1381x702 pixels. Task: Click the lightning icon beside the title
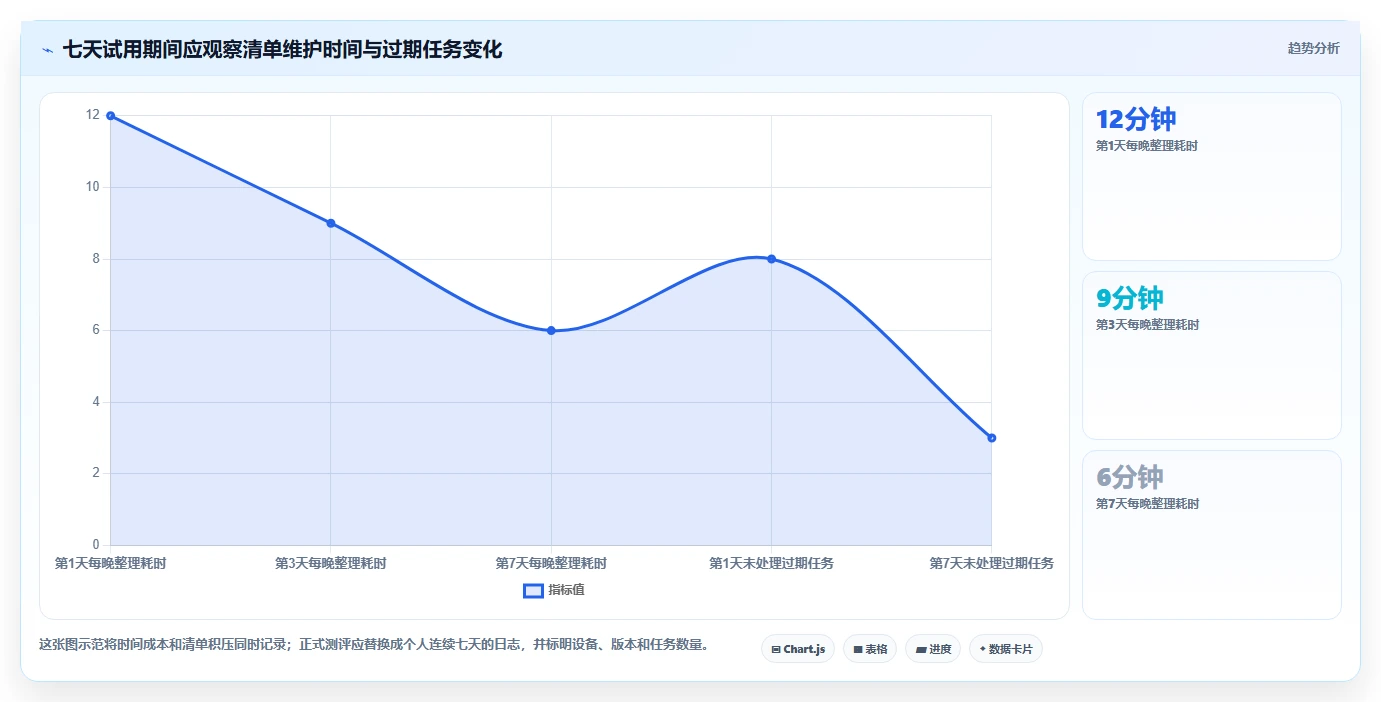pos(47,50)
